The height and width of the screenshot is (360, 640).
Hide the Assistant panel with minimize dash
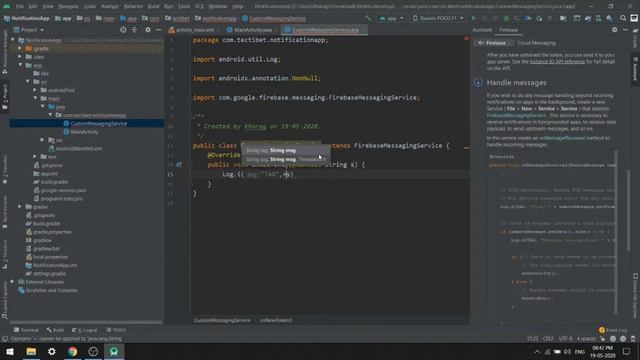(x=625, y=30)
